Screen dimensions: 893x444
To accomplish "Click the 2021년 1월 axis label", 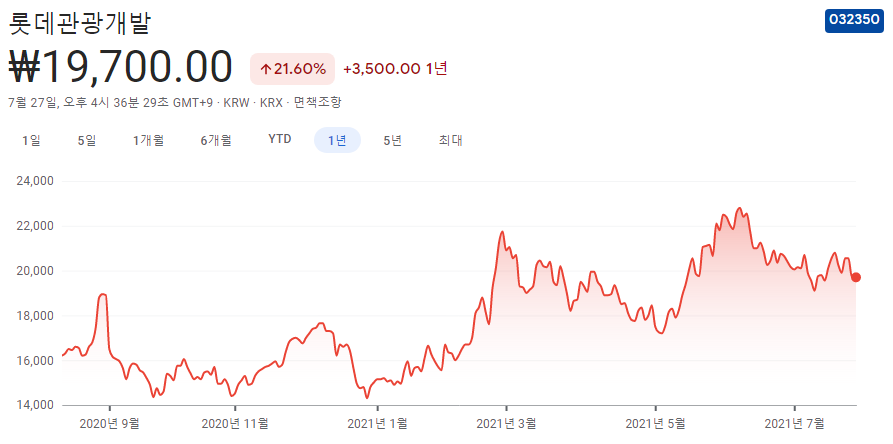I will pyautogui.click(x=378, y=423).
